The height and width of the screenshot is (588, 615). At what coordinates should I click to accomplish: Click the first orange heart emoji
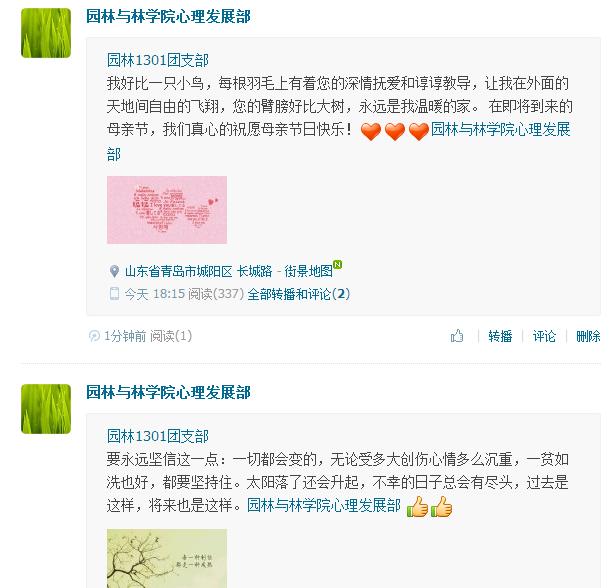click(371, 131)
